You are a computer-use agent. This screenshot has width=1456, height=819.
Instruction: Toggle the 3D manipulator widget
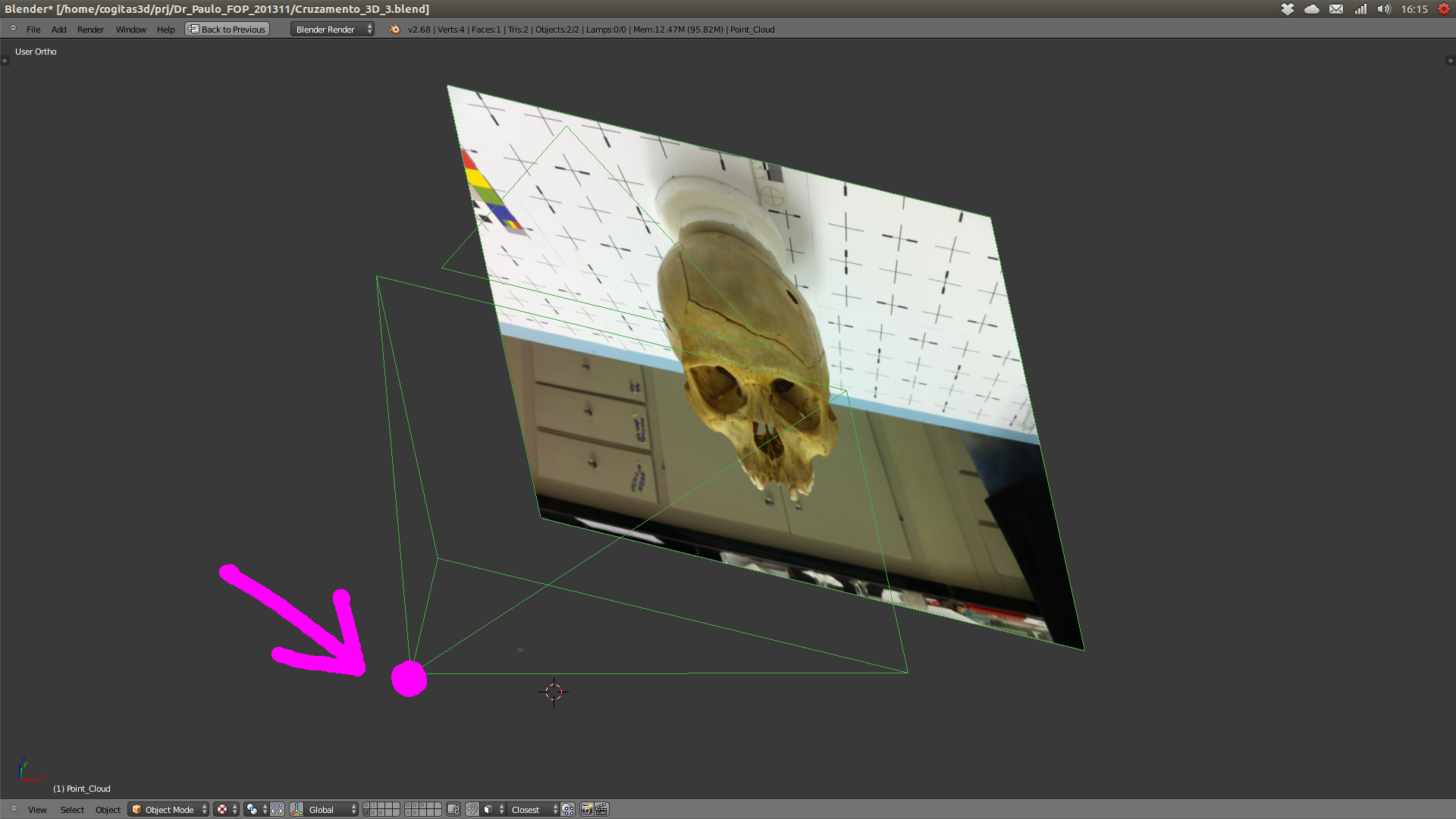[297, 809]
